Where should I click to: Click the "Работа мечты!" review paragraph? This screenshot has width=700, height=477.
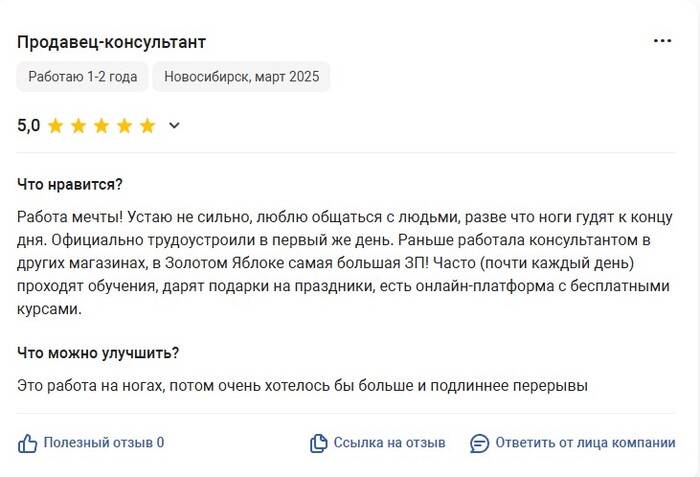click(x=345, y=263)
